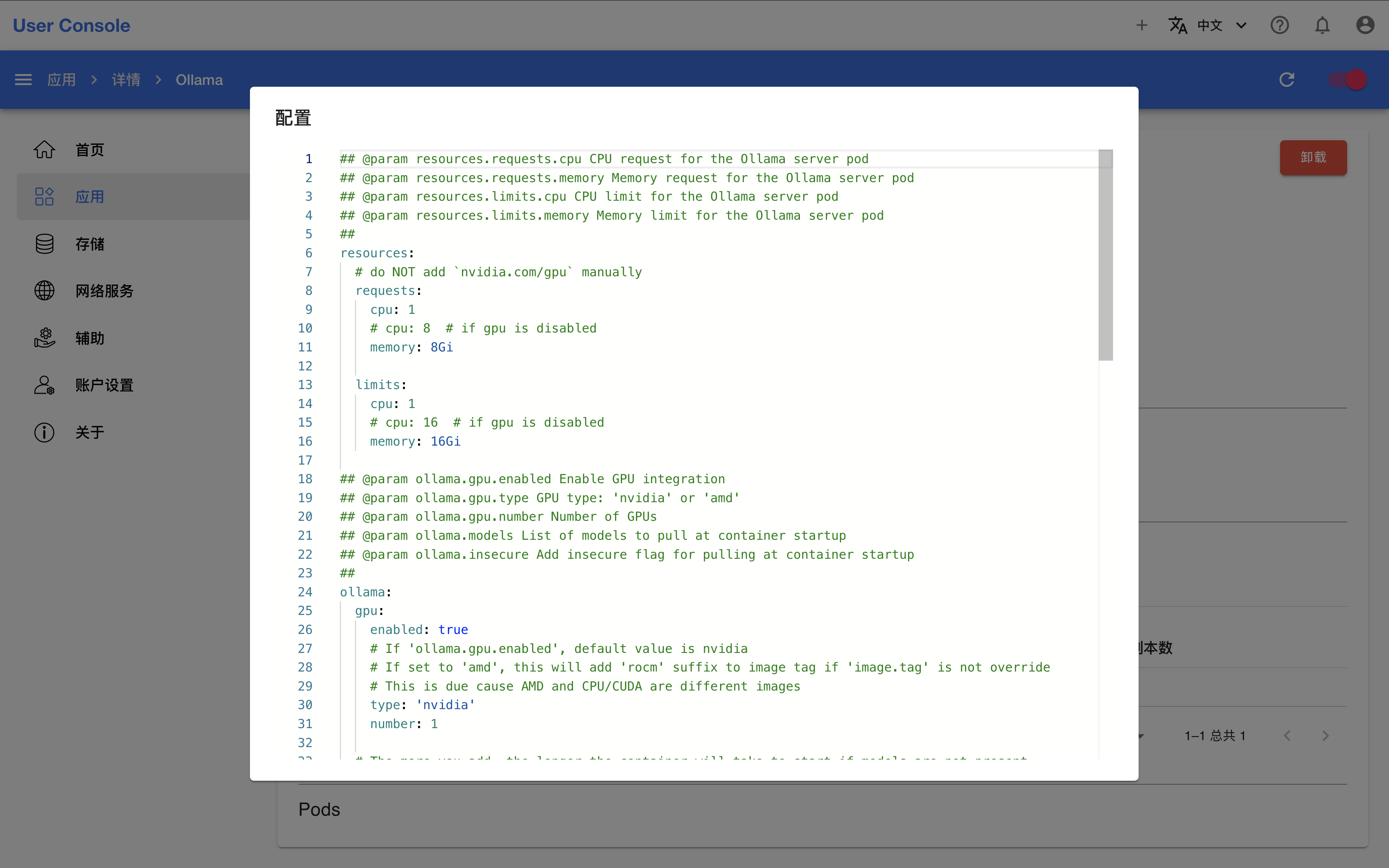Select 首页 menu item
The image size is (1389, 868).
(134, 150)
